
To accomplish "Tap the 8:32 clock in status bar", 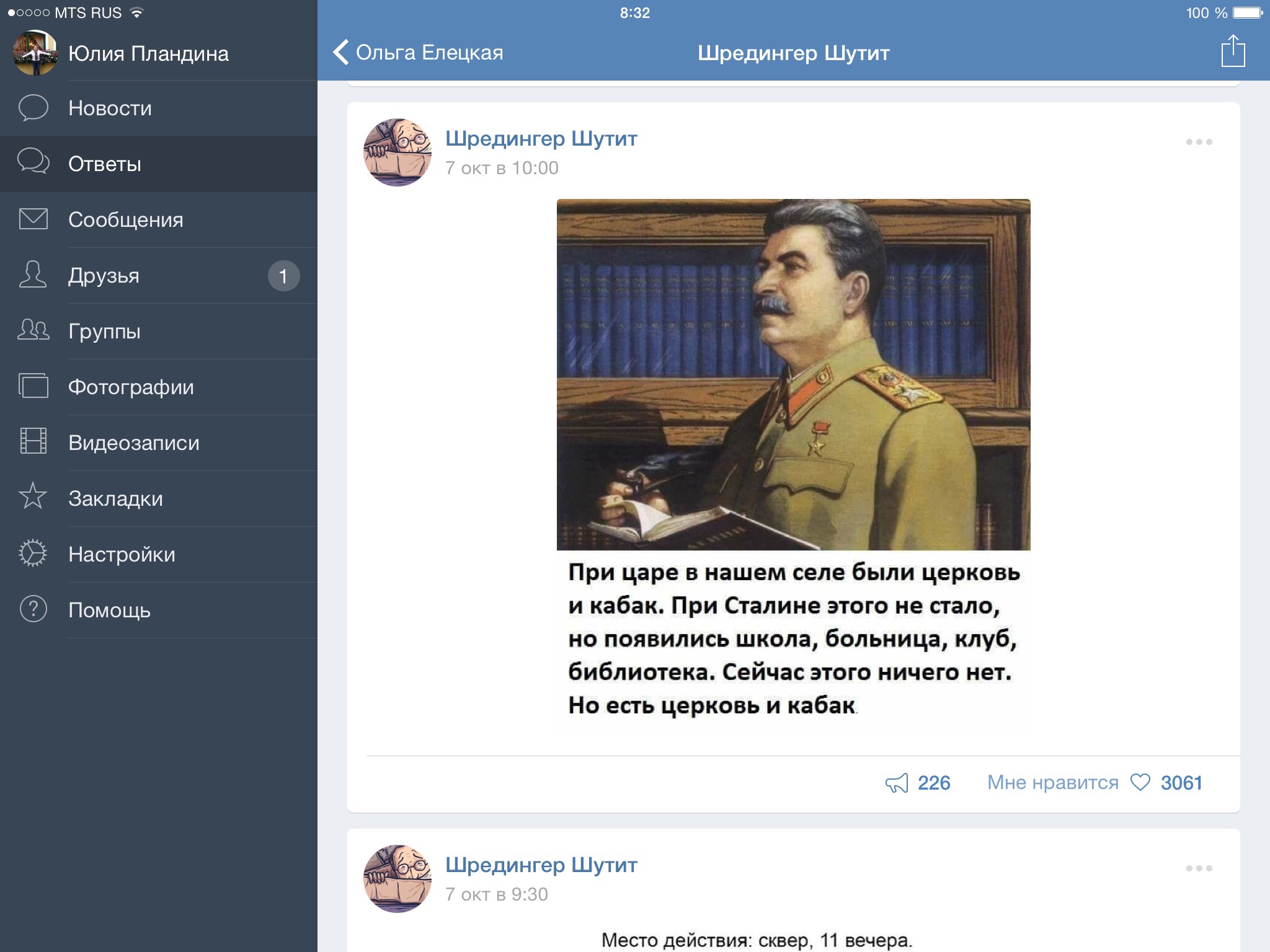I will [635, 12].
